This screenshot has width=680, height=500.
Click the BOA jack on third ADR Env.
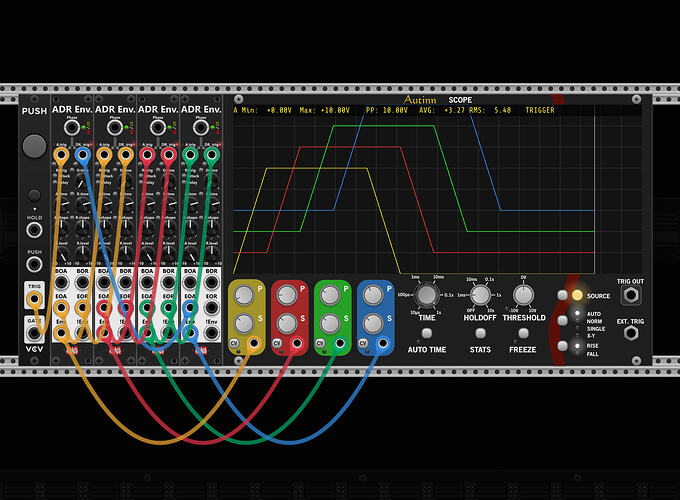pos(147,282)
